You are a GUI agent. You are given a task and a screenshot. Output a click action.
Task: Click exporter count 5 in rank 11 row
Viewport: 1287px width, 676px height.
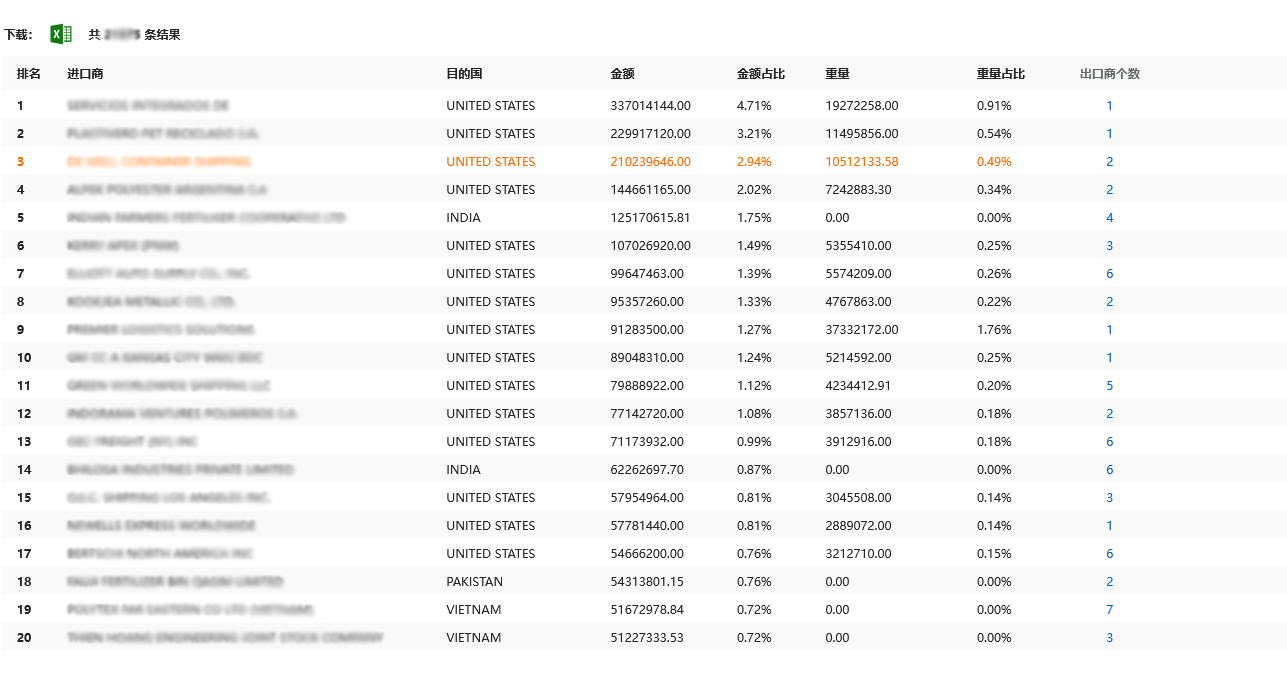coord(1109,386)
